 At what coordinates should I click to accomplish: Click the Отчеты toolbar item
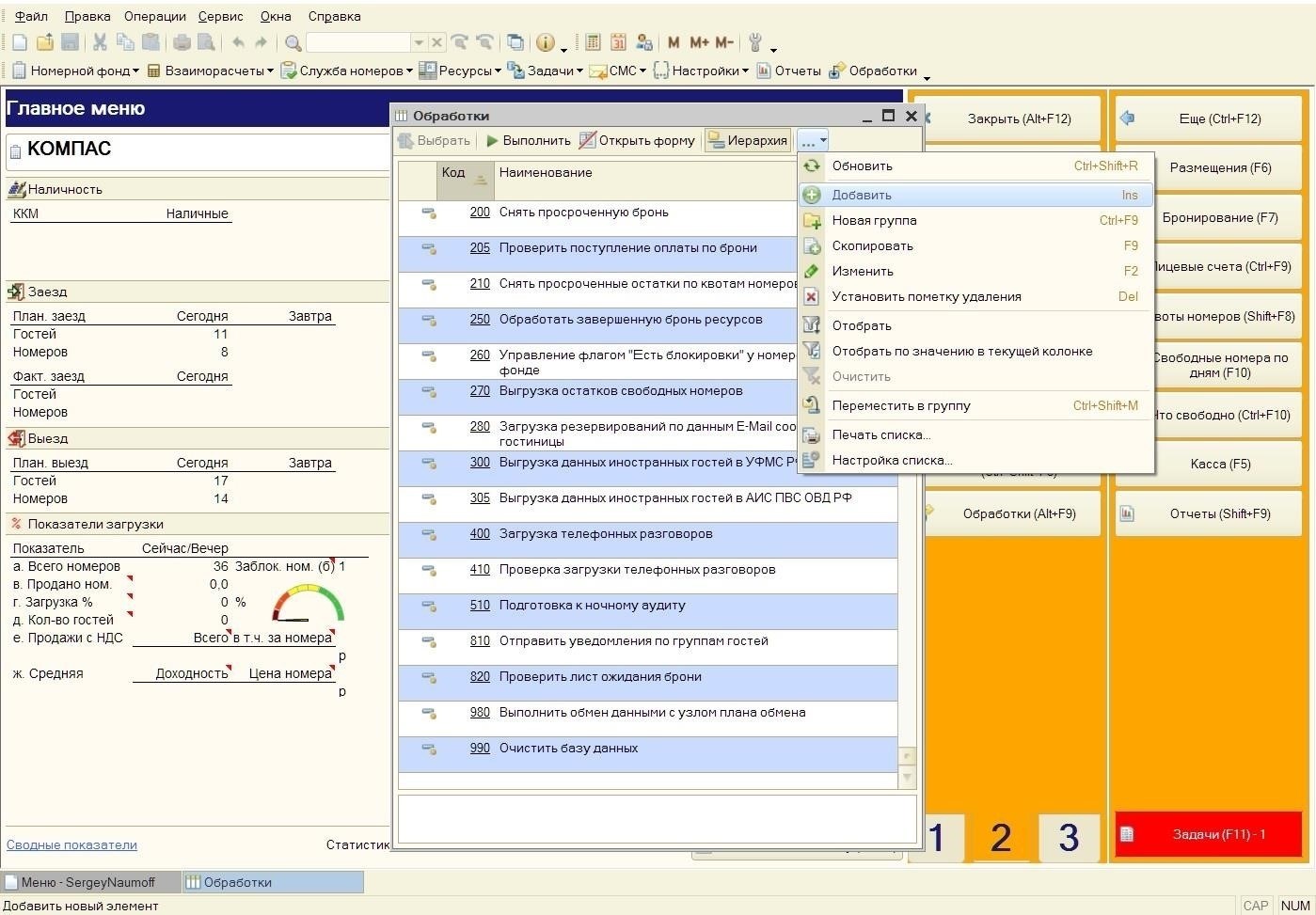(788, 71)
